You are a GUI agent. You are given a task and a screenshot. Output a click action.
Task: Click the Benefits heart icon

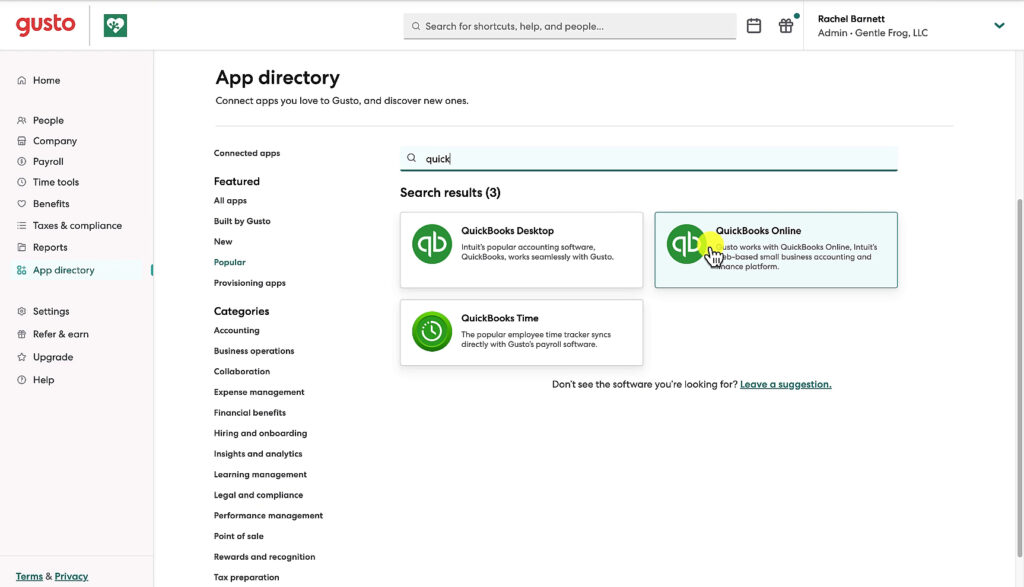coord(20,203)
